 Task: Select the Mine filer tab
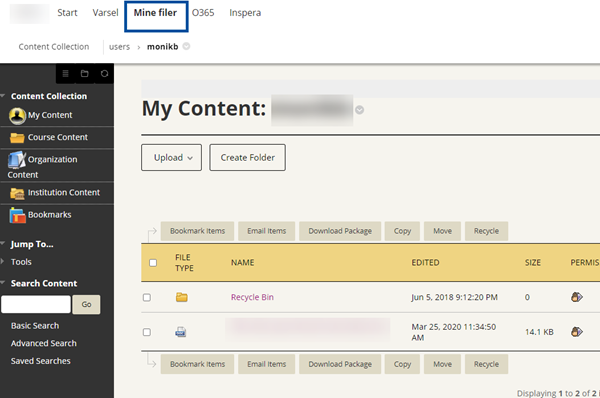155,16
